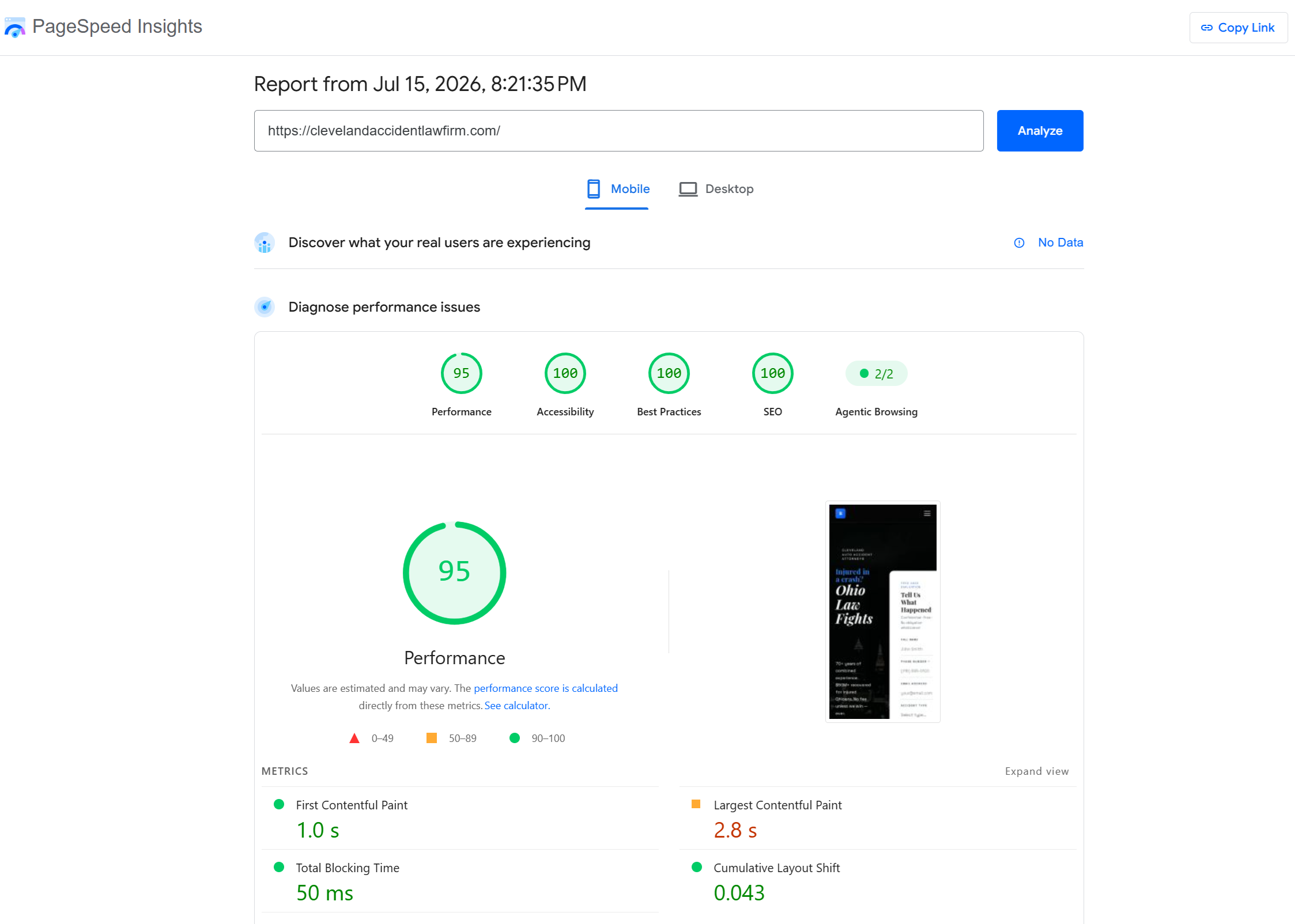
Task: Click the URL input field
Action: pos(618,131)
